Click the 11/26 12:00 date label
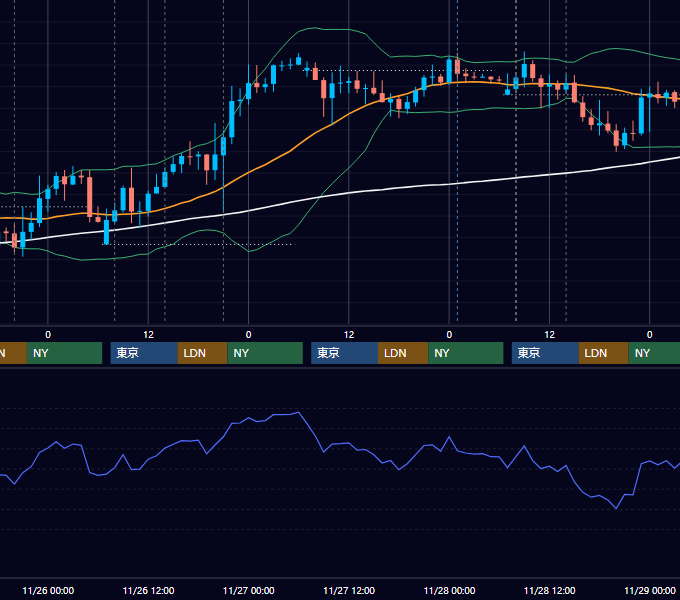 (148, 590)
